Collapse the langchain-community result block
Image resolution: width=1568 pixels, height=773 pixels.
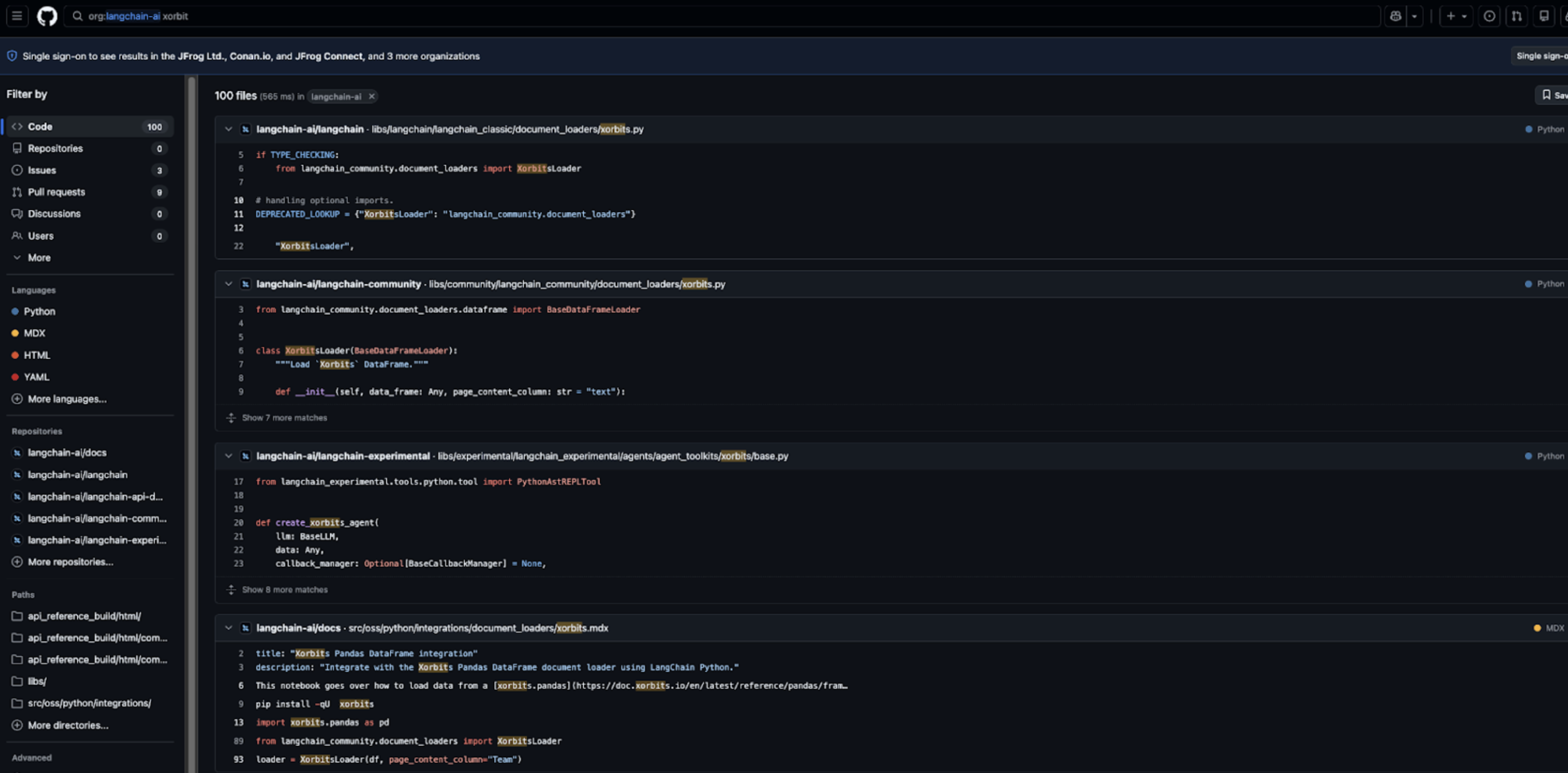click(229, 284)
